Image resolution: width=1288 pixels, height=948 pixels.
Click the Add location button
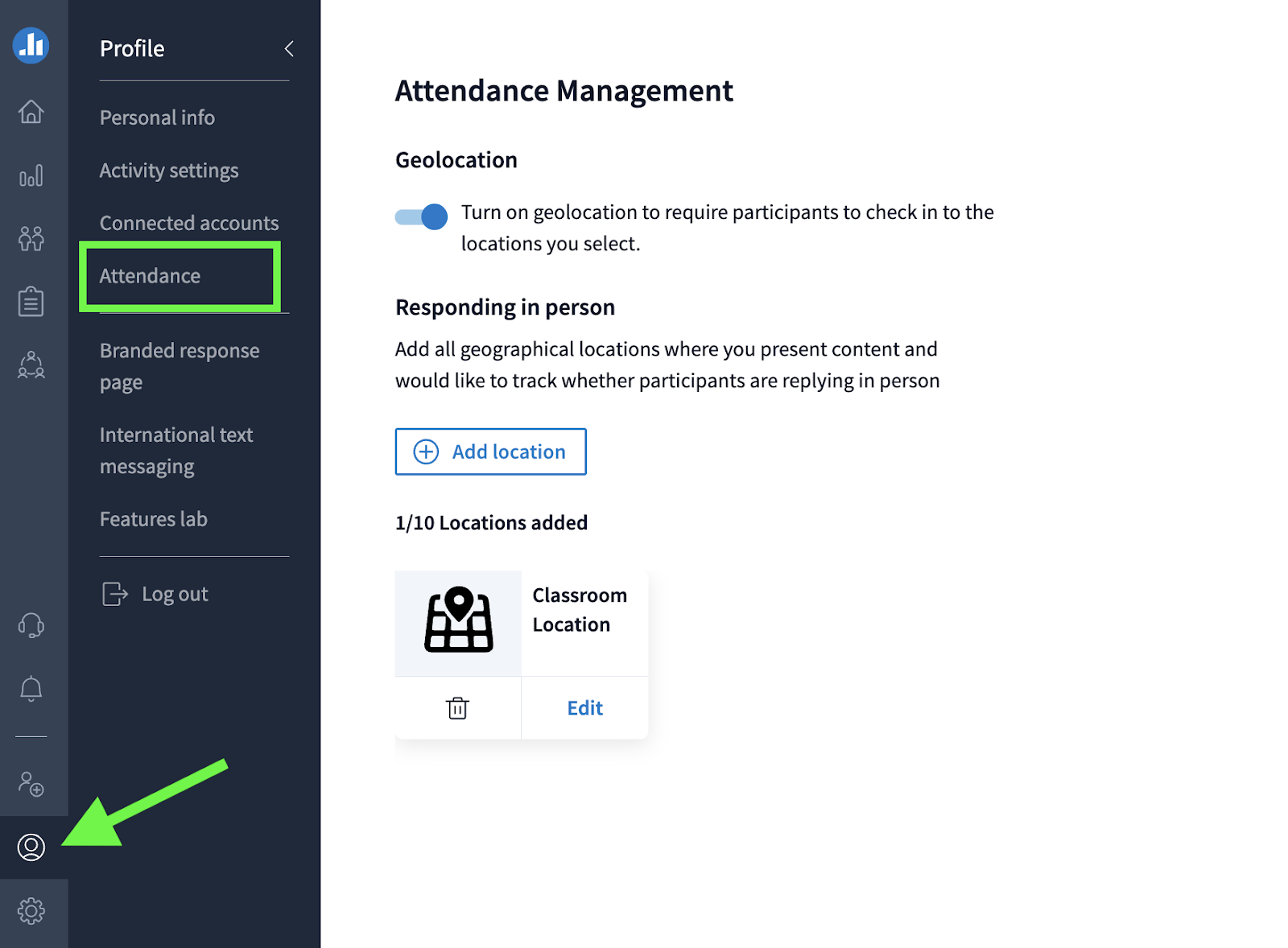[490, 451]
